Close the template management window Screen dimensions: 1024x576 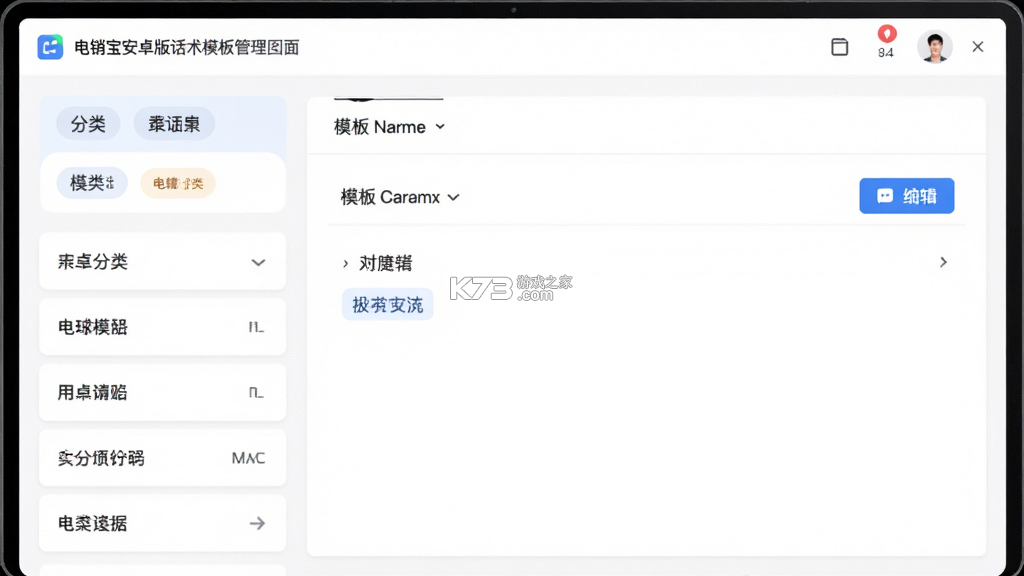978,47
